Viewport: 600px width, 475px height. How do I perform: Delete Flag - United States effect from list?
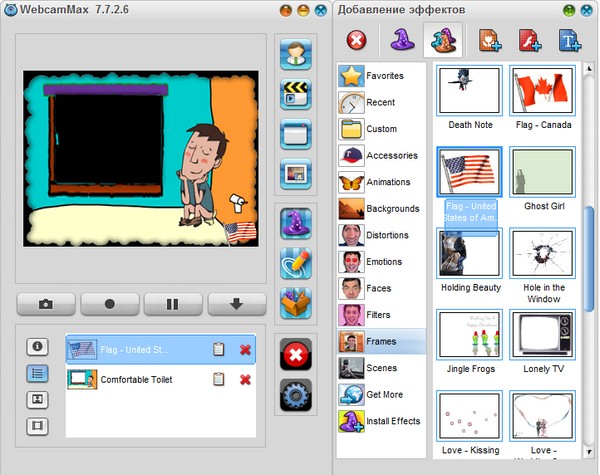click(x=245, y=349)
